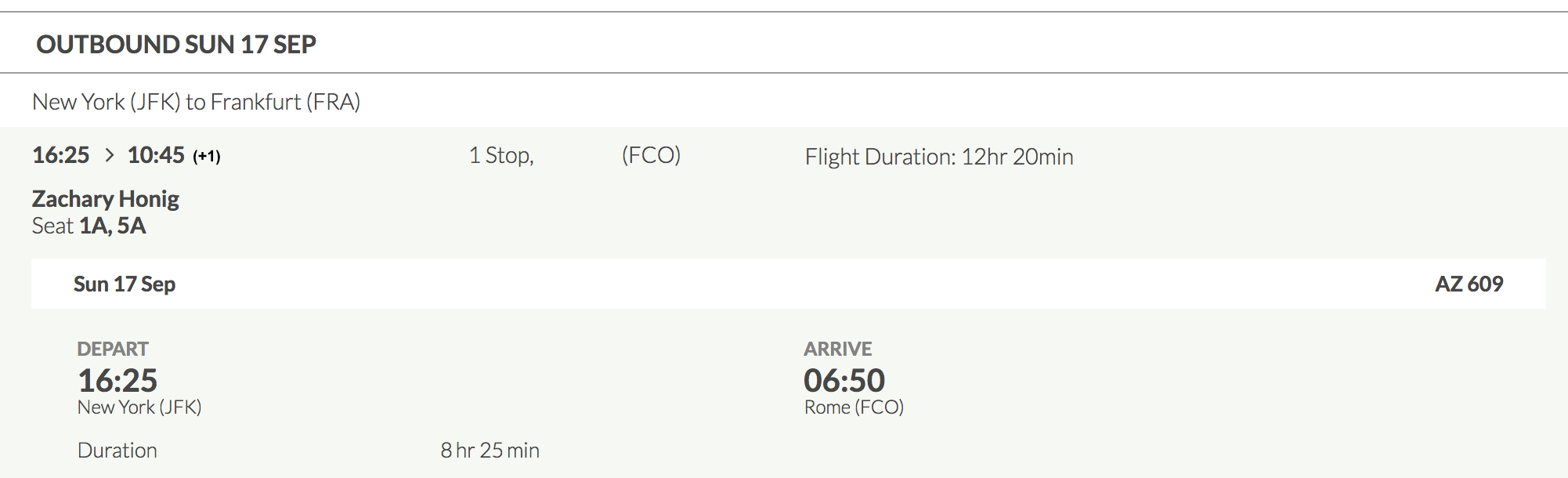Click the 16:25 time in the summary row
The height and width of the screenshot is (478, 1568).
(x=61, y=155)
